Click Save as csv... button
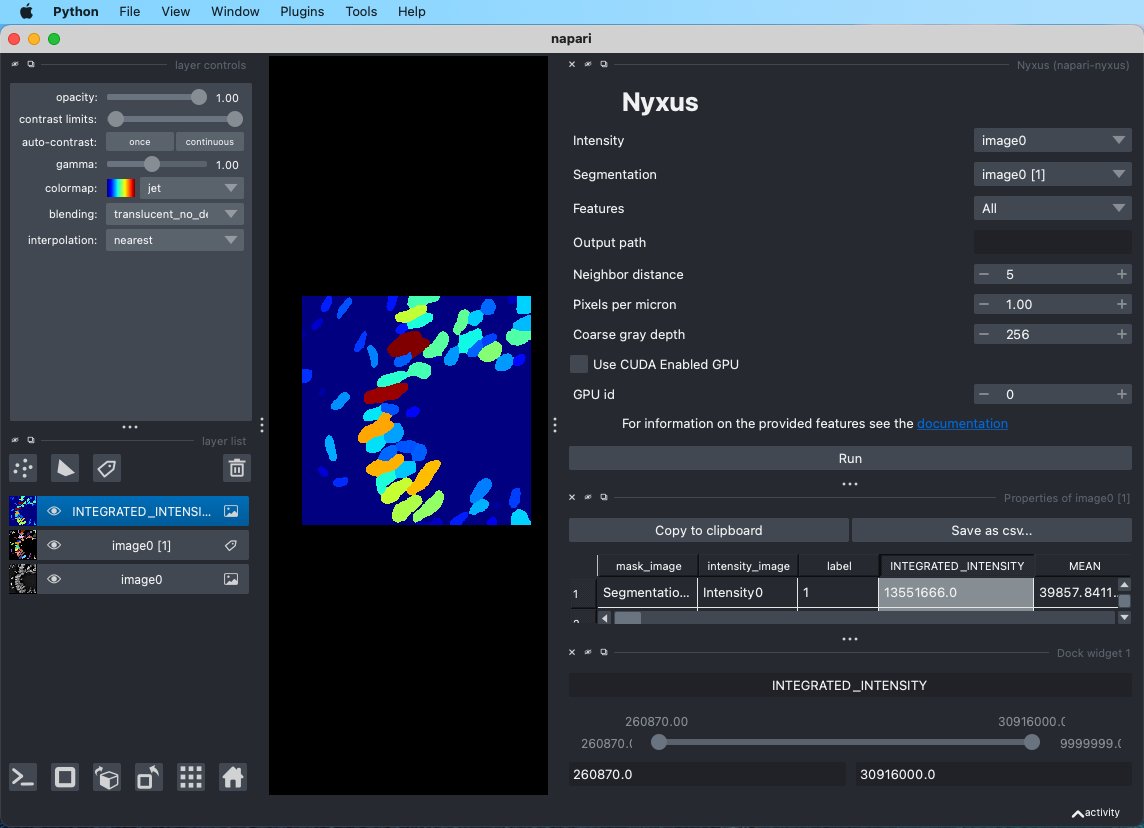Image resolution: width=1144 pixels, height=828 pixels. pyautogui.click(x=992, y=530)
